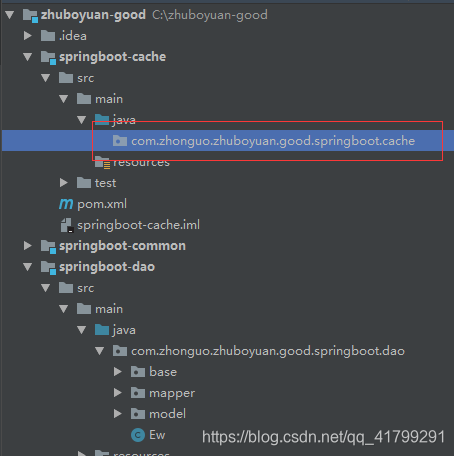Viewport: 454px width, 456px height.
Task: Click java source folder icon under springboot-dao
Action: coord(102,330)
